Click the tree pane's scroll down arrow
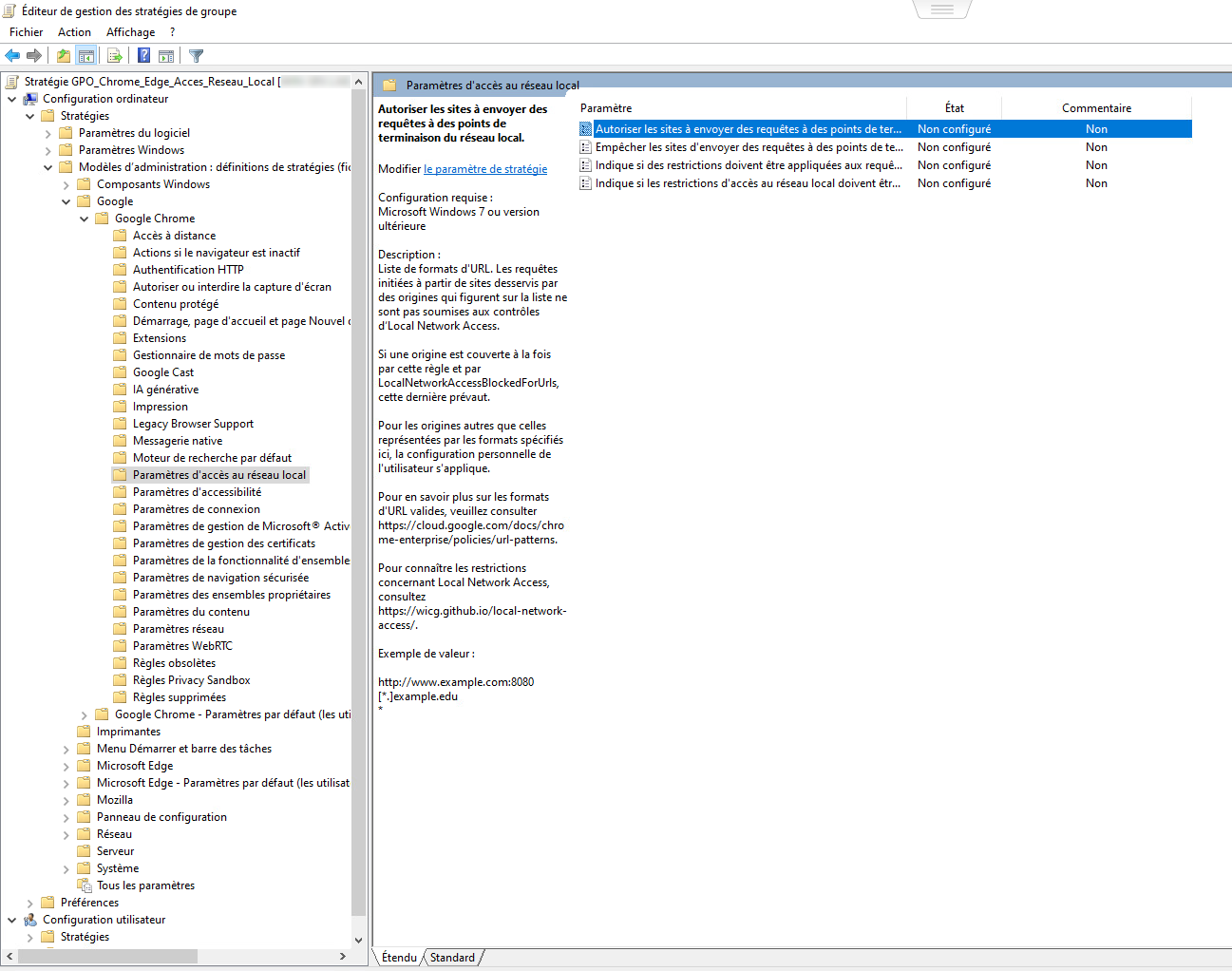Screen dimensions: 1232x971 click(358, 940)
